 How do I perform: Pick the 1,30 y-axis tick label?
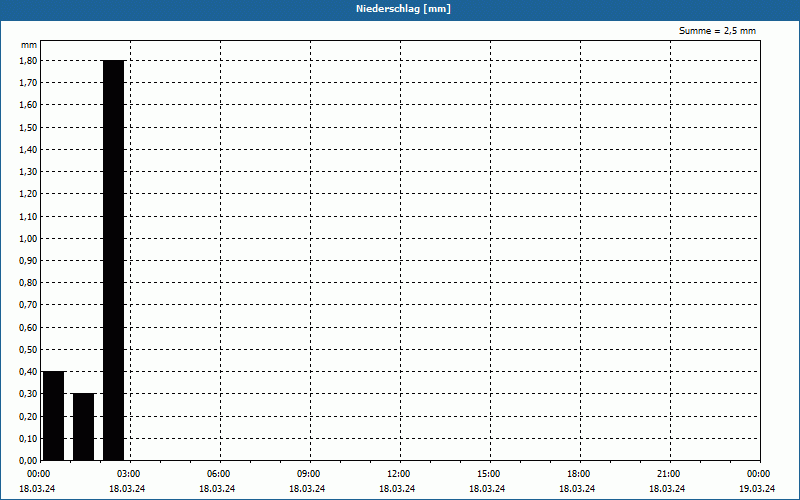[28, 171]
